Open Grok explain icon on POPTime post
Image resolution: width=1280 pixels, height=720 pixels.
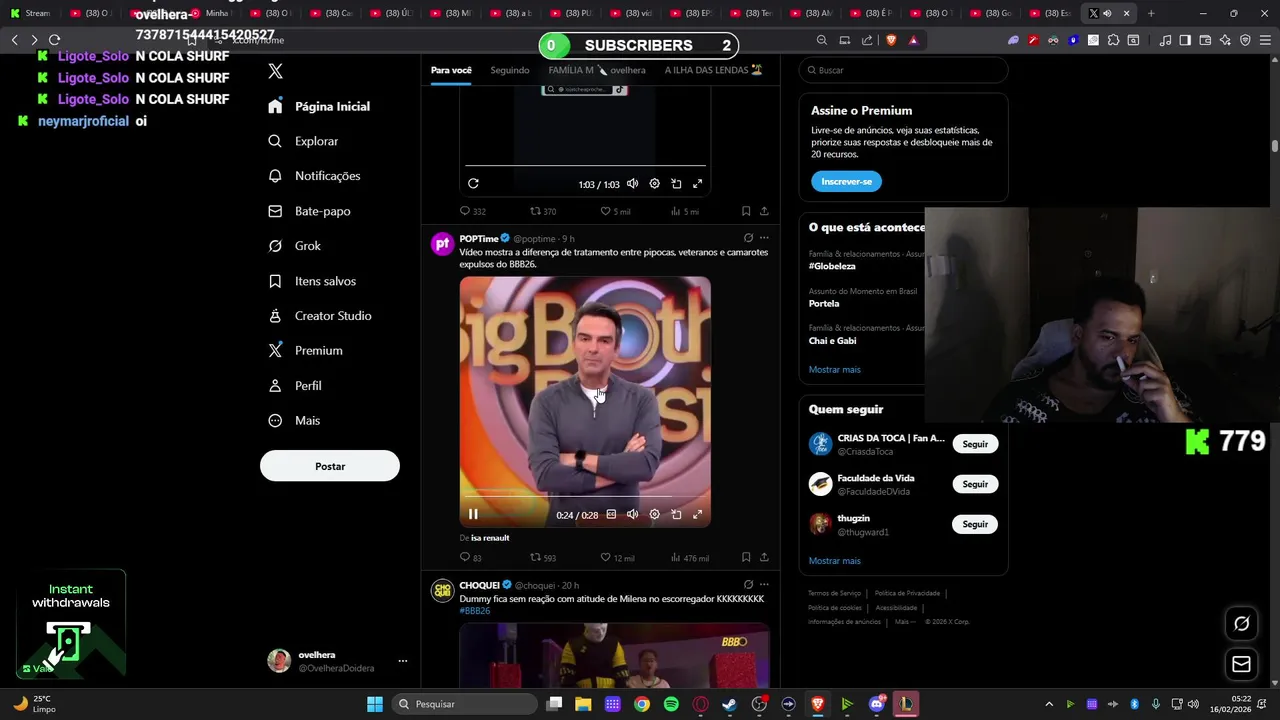(748, 238)
